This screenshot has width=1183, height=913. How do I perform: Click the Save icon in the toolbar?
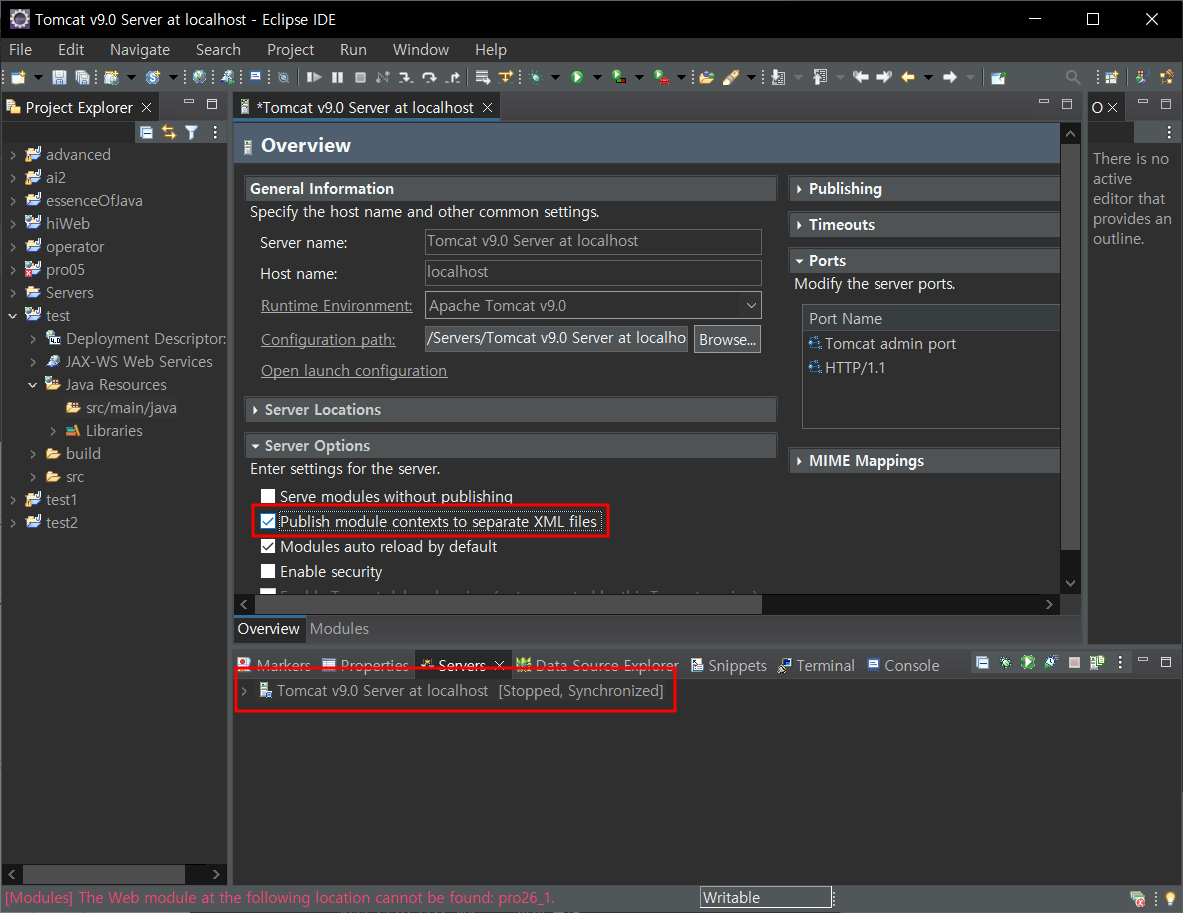59,77
